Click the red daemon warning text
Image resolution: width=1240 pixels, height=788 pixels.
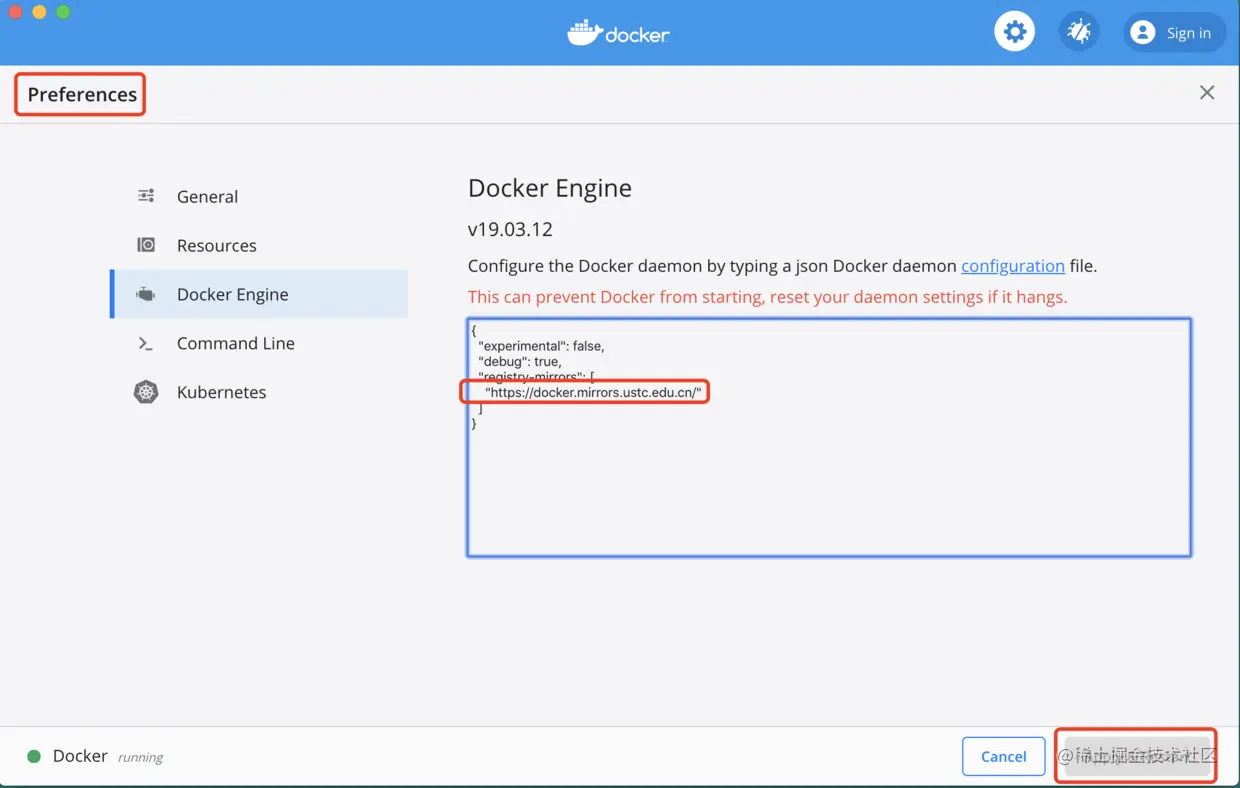tap(767, 297)
